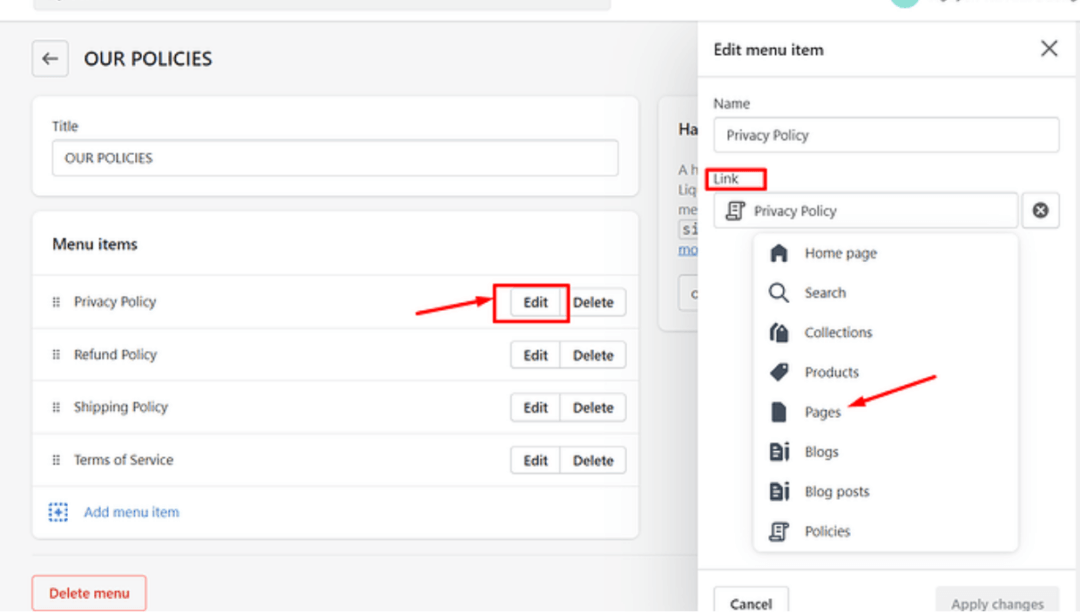Viewport: 1080px width, 613px height.
Task: Click the drag handle for Privacy Policy
Action: click(56, 302)
